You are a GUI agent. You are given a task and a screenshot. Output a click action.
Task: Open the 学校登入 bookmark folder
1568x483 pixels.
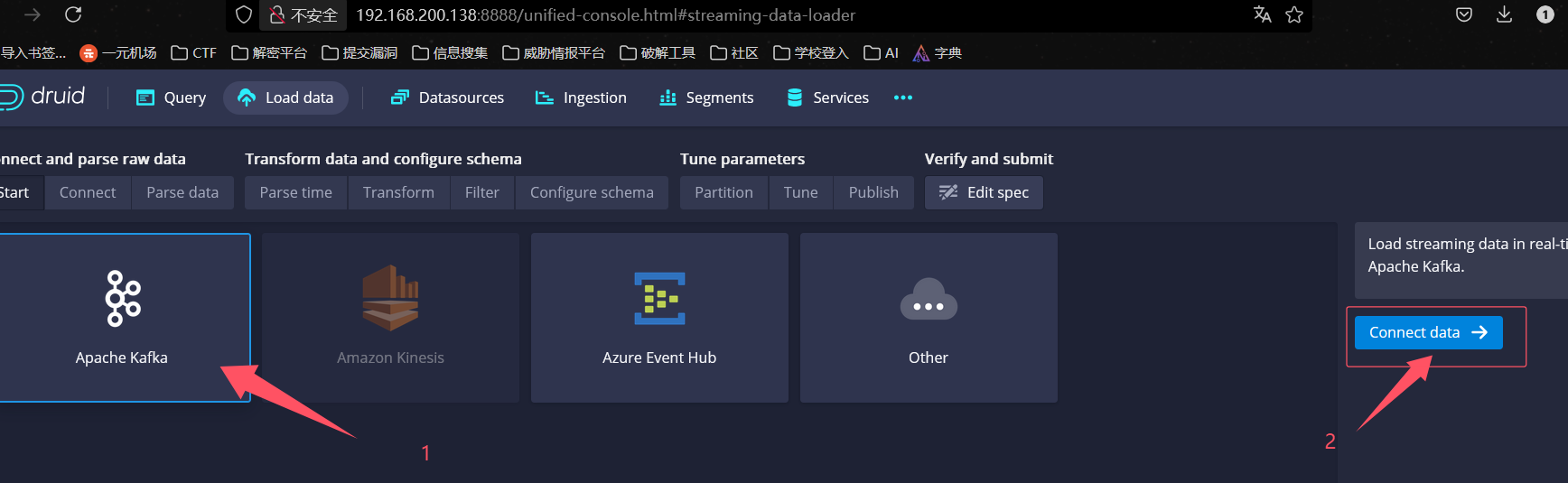[x=811, y=53]
